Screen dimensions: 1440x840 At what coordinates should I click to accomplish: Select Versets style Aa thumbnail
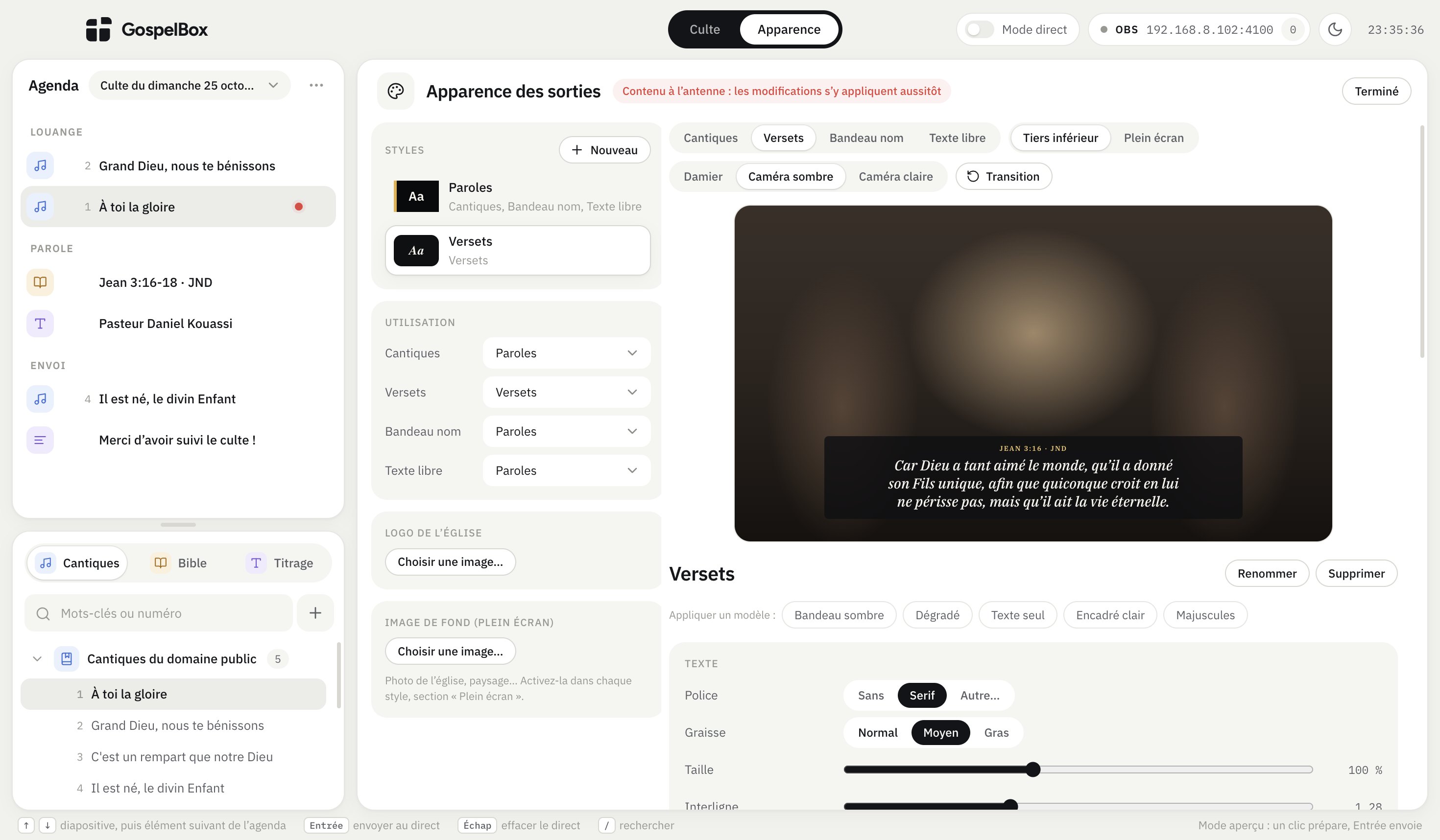click(x=416, y=250)
